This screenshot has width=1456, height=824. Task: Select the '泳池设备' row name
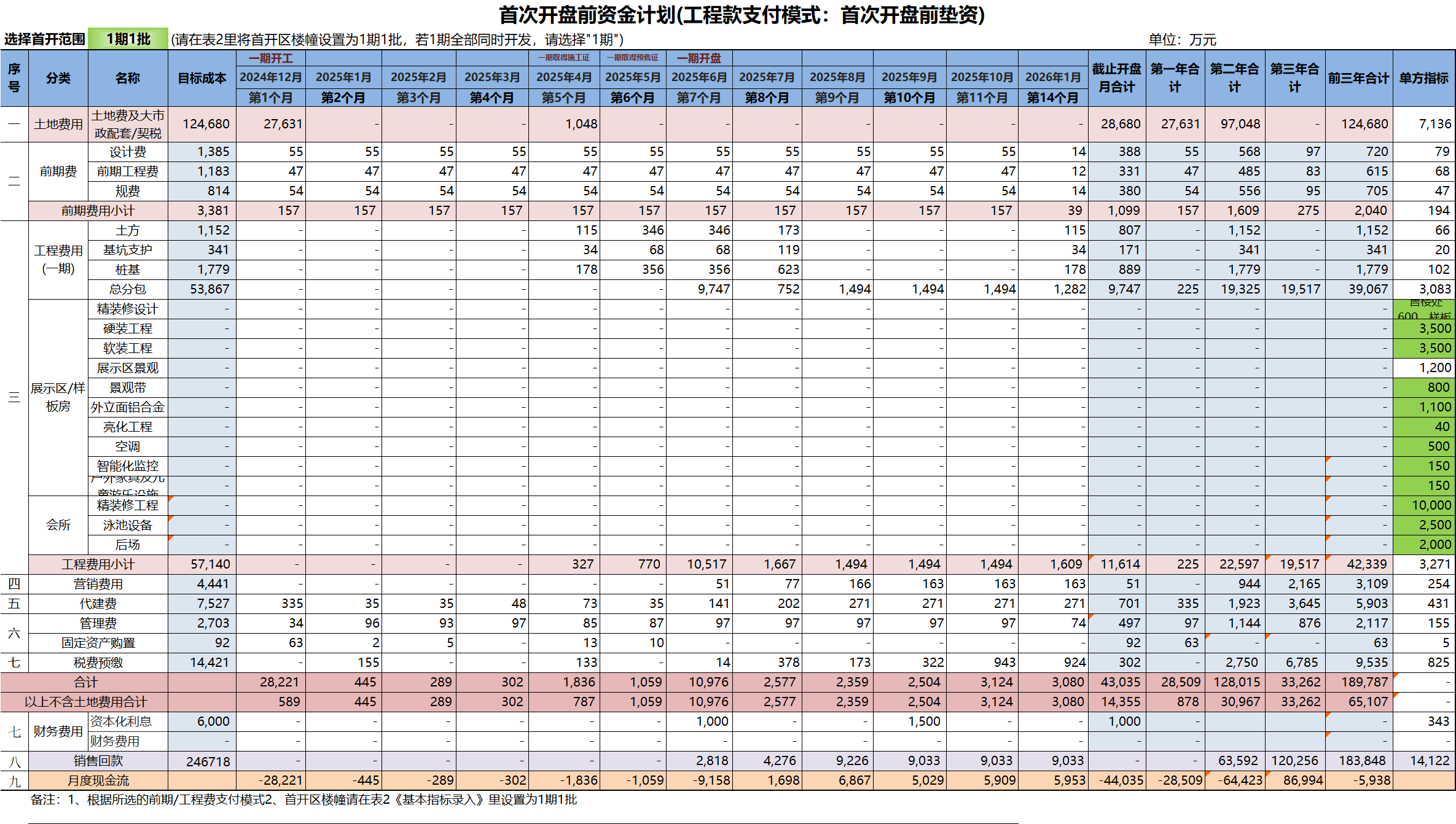pos(128,525)
